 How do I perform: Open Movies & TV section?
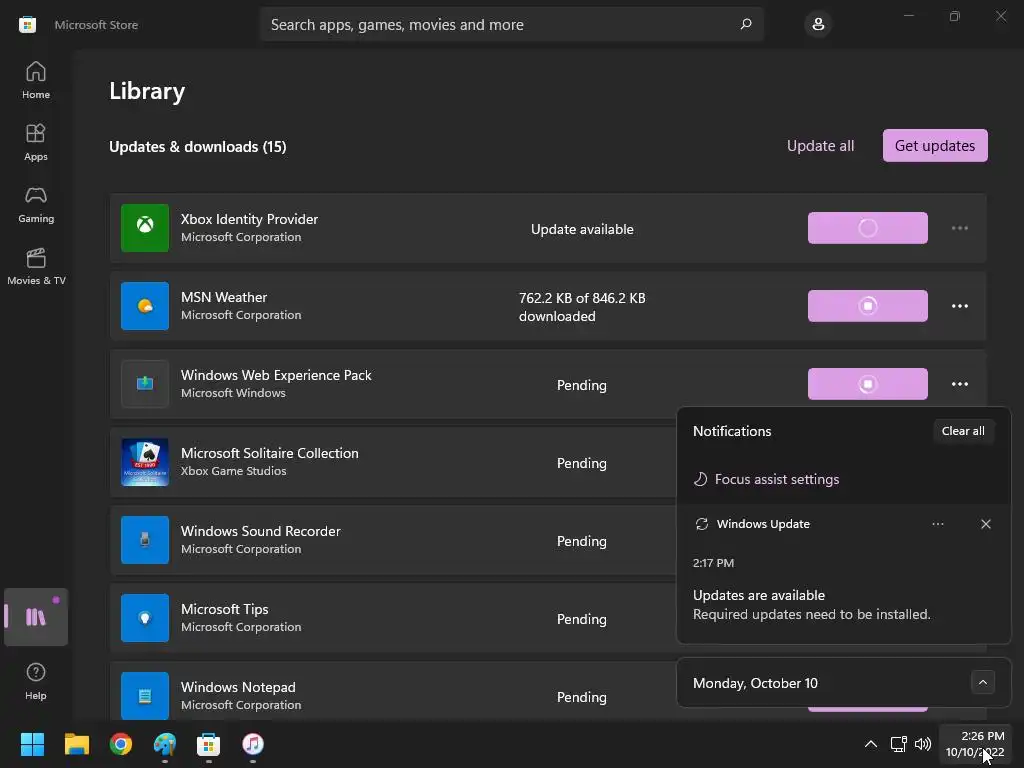tap(36, 266)
